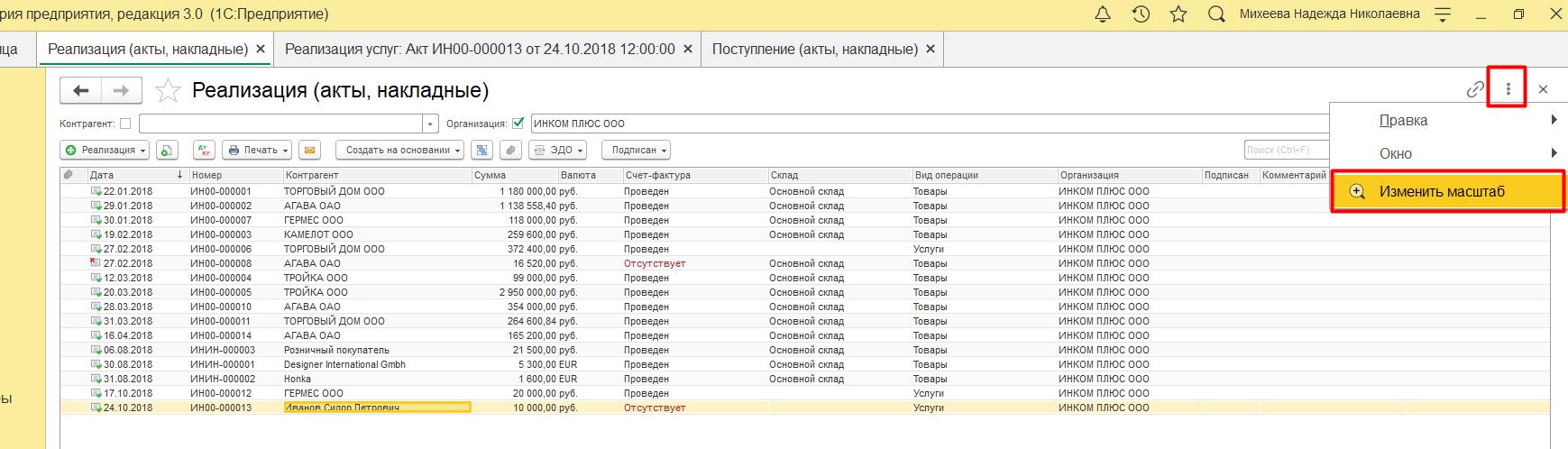Go forward with the right arrow

(121, 90)
